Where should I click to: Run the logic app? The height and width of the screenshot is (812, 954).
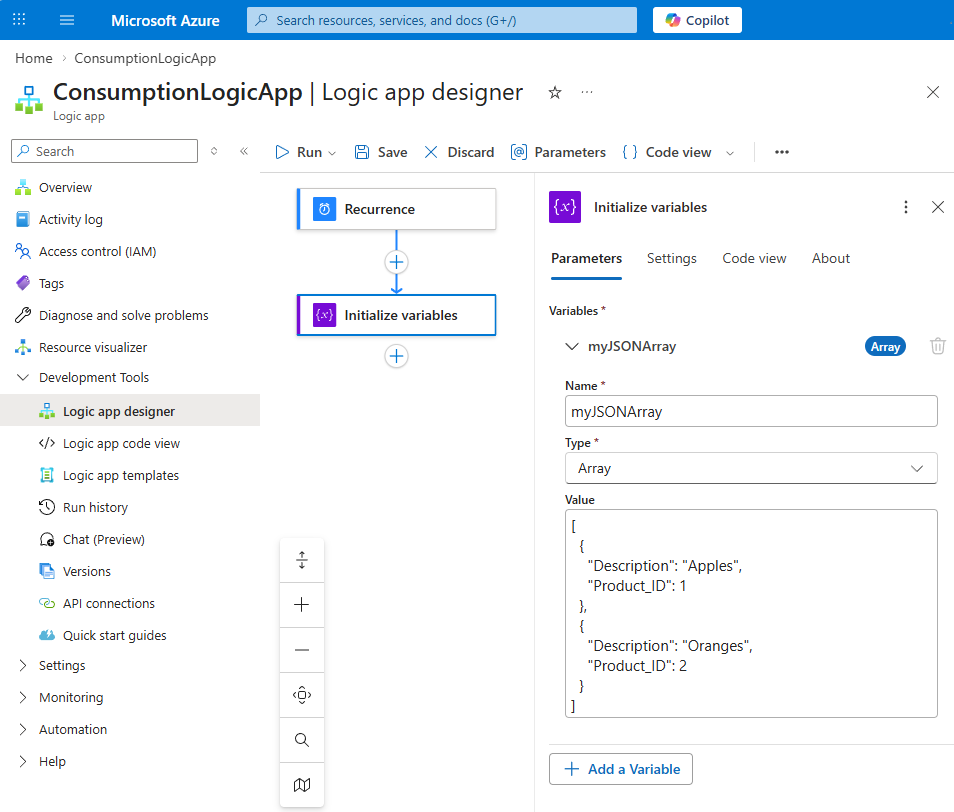click(299, 152)
